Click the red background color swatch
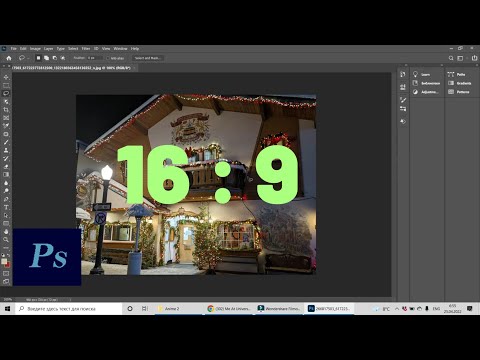Screen dimensions: 480x360 8,265
